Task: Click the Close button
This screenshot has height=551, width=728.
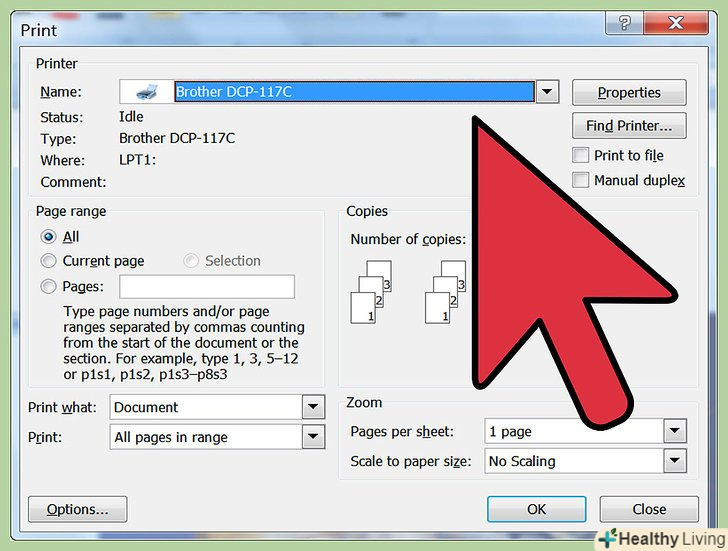Action: [x=649, y=509]
